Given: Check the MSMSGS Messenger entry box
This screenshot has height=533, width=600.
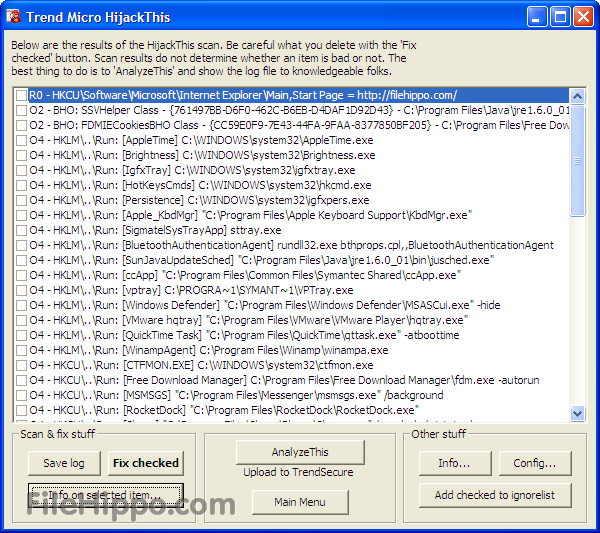Looking at the screenshot, I should [x=21, y=395].
